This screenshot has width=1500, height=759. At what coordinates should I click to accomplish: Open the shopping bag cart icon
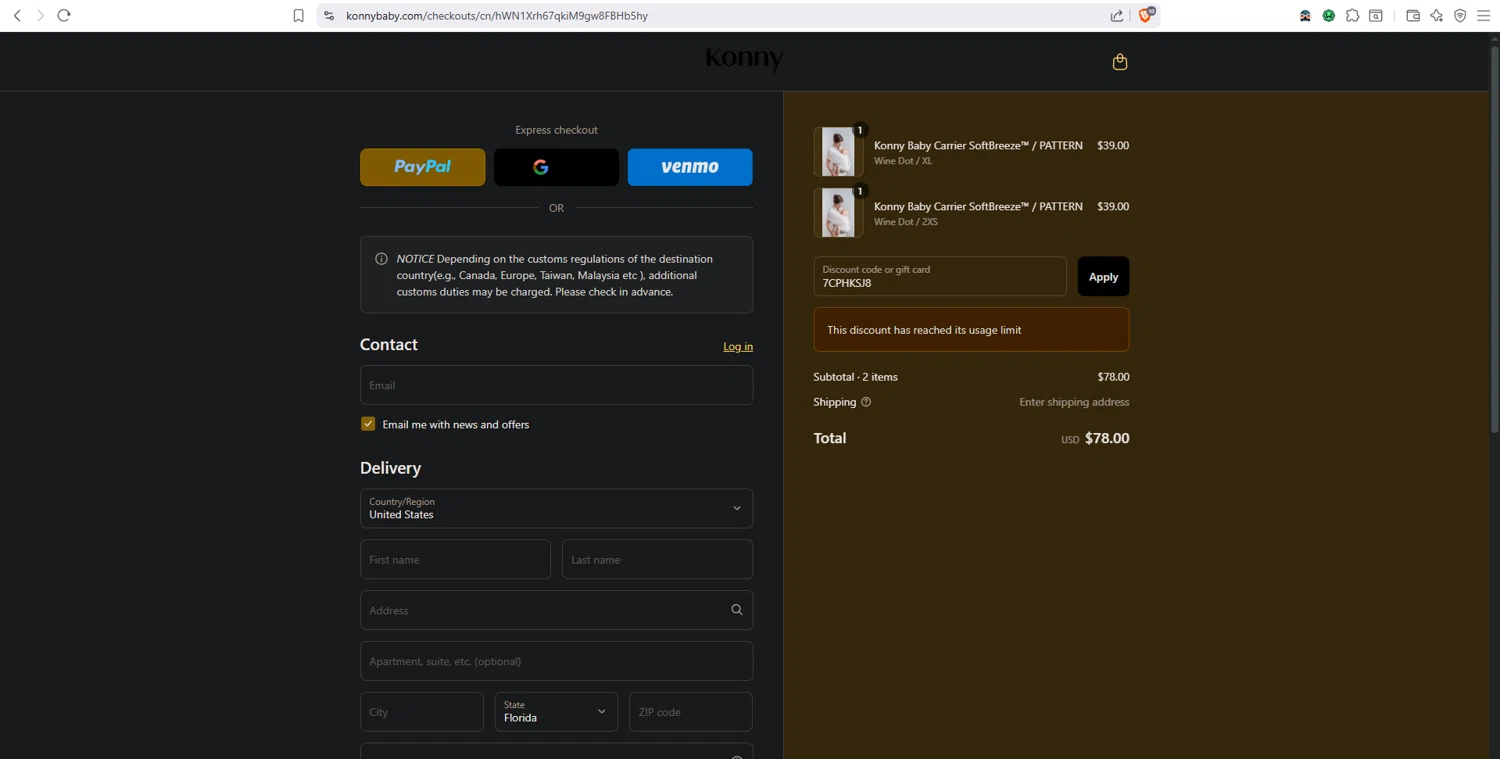tap(1120, 62)
